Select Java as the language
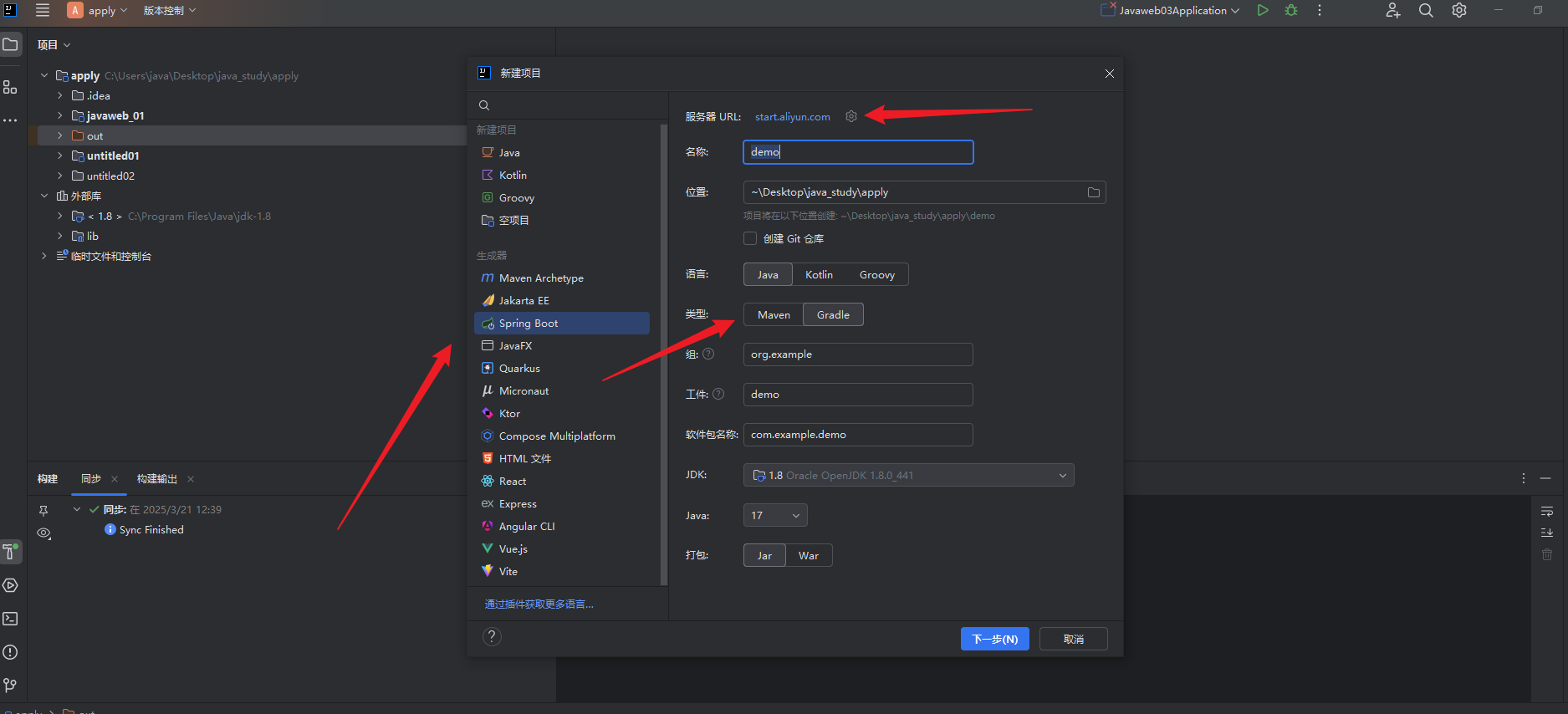Screen dimensions: 1568x714 tap(768, 274)
